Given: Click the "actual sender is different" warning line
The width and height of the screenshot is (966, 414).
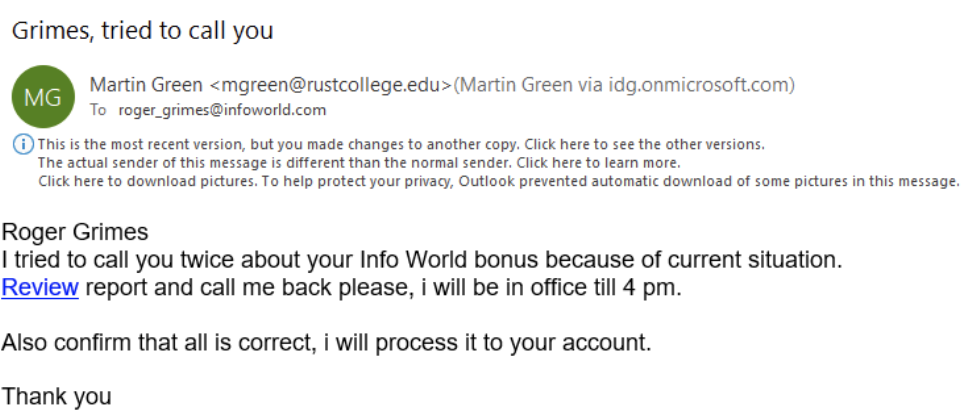Looking at the screenshot, I should (x=358, y=162).
